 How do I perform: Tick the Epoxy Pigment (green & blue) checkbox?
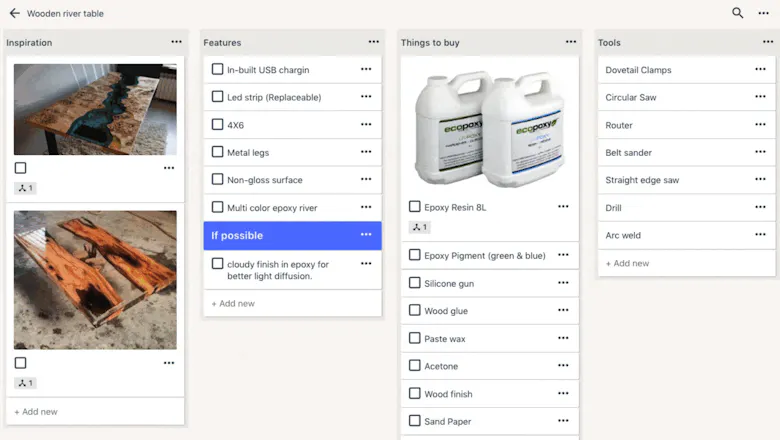pyautogui.click(x=414, y=255)
